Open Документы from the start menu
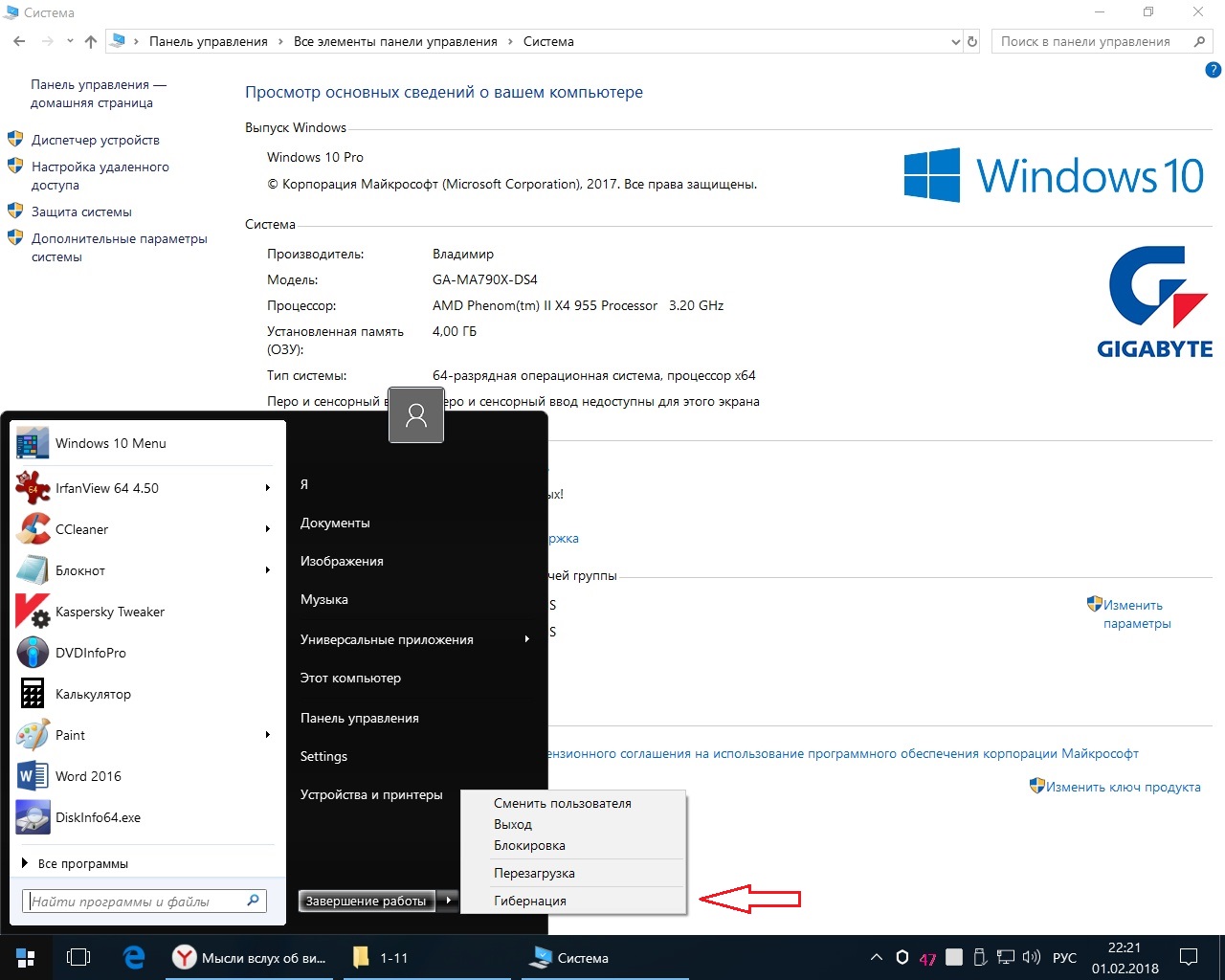The width and height of the screenshot is (1225, 980). coord(335,523)
